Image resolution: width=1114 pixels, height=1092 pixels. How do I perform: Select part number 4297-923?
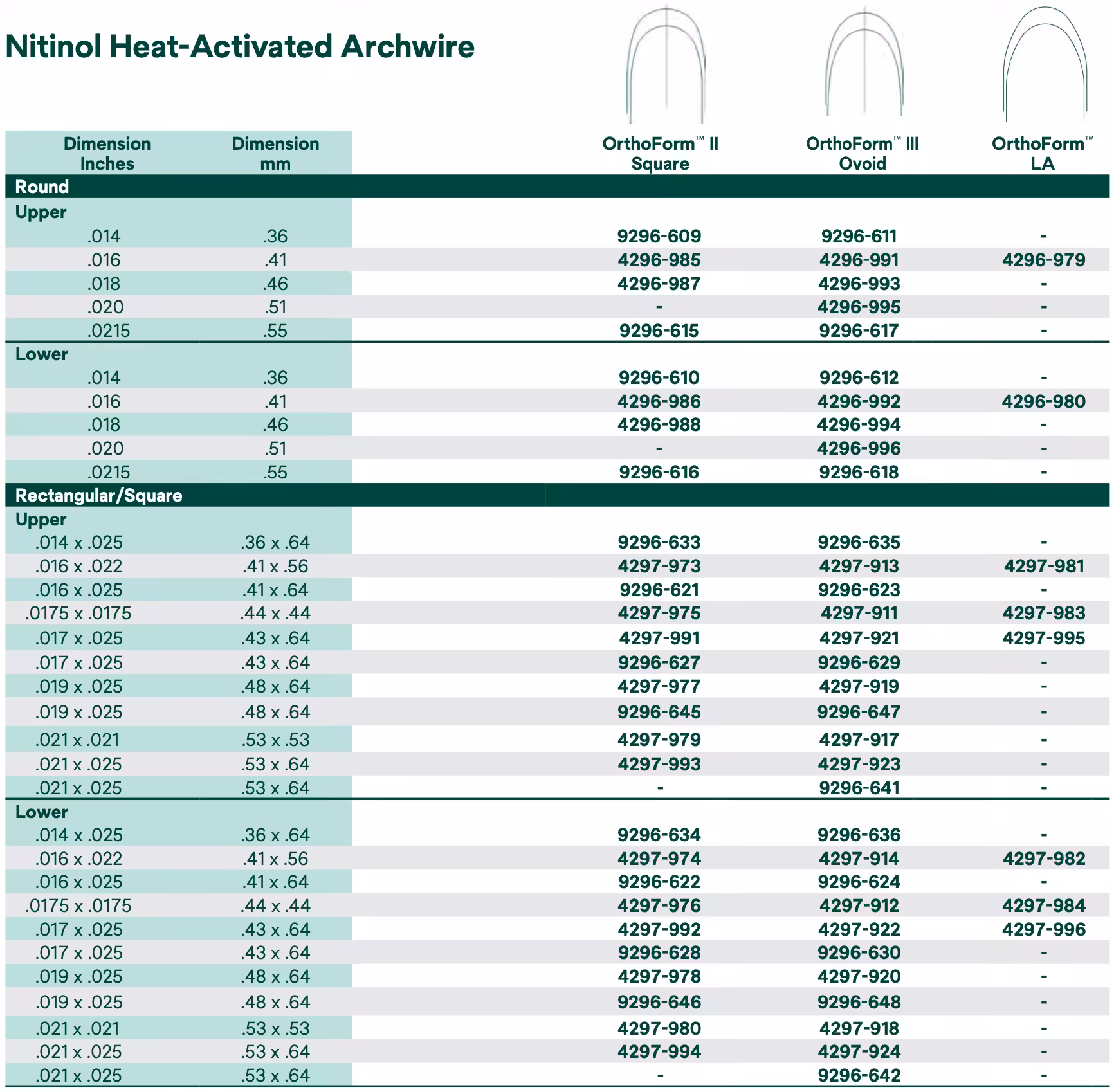click(x=859, y=764)
